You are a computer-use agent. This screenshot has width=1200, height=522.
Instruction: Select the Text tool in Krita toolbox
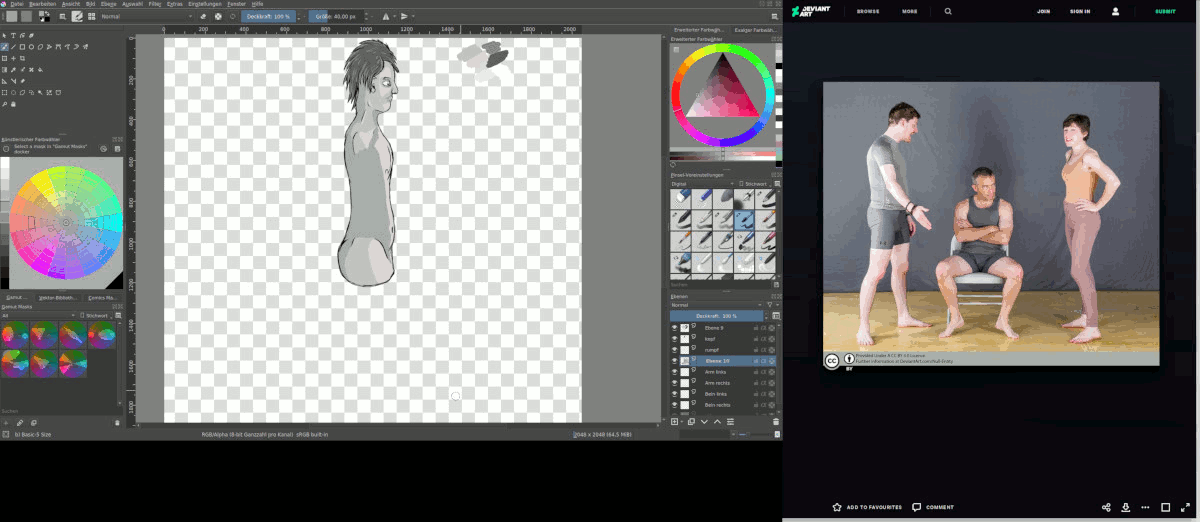coord(13,35)
